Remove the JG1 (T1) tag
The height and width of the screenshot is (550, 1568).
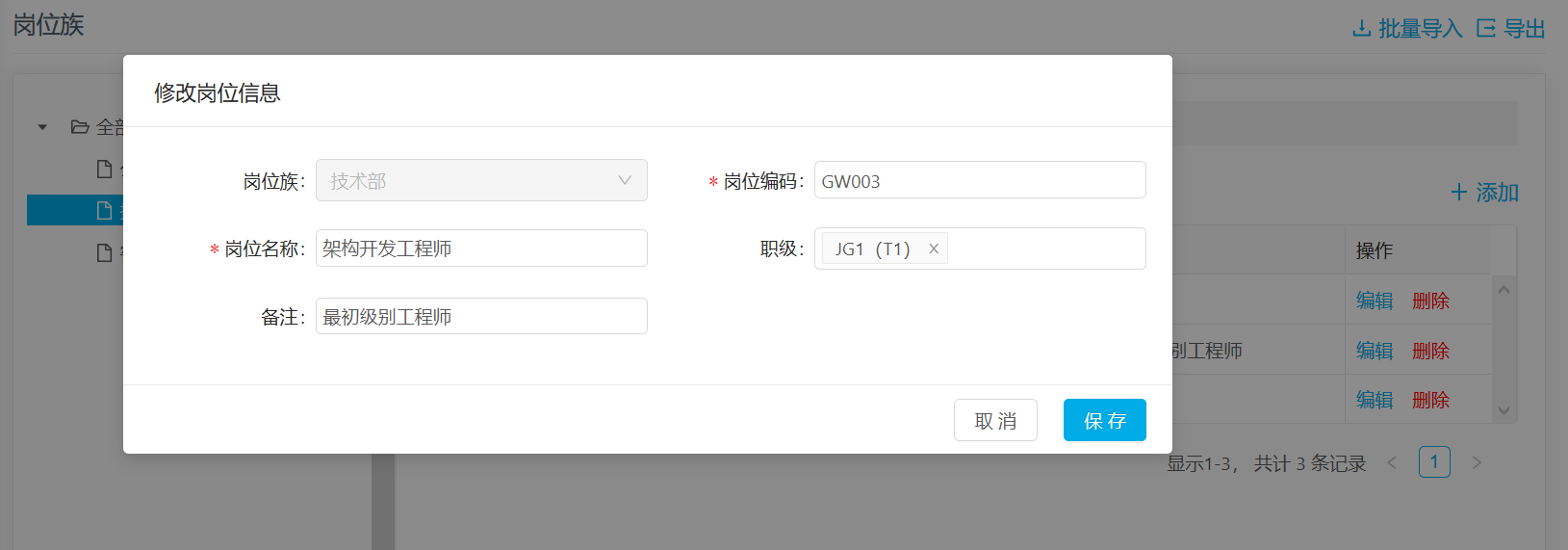pos(933,249)
